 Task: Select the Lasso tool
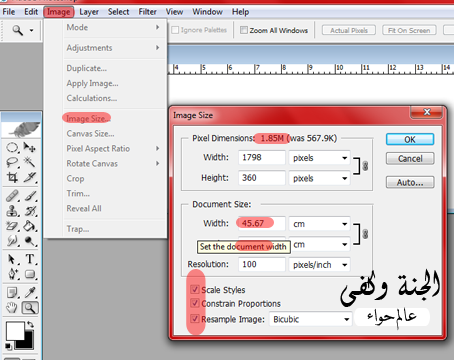coord(12,162)
